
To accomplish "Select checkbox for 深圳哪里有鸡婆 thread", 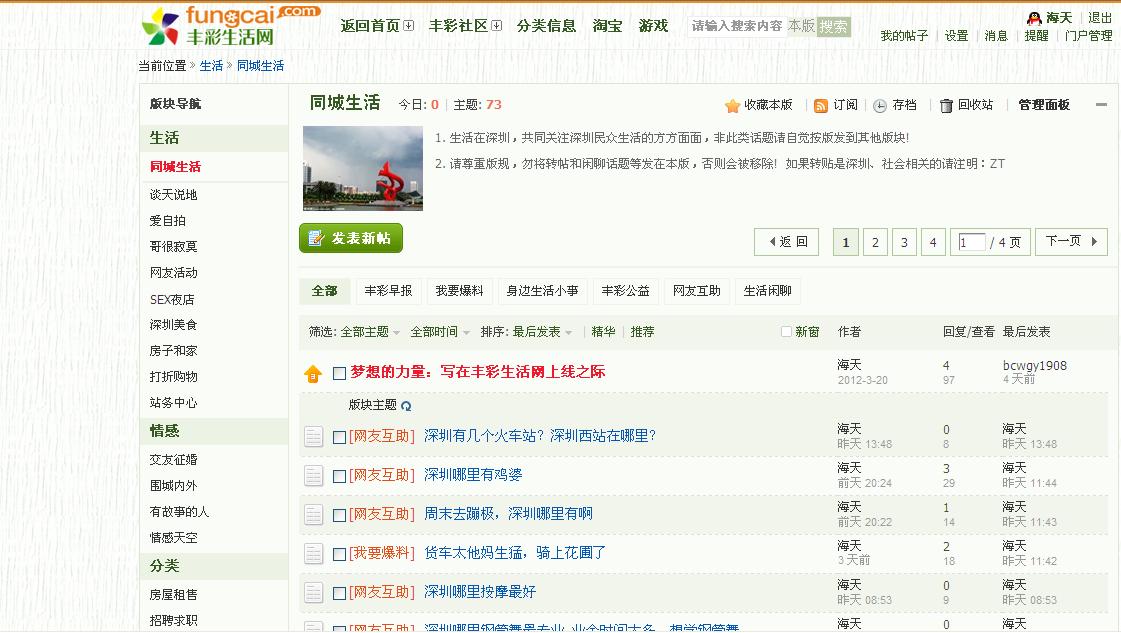I will click(340, 476).
